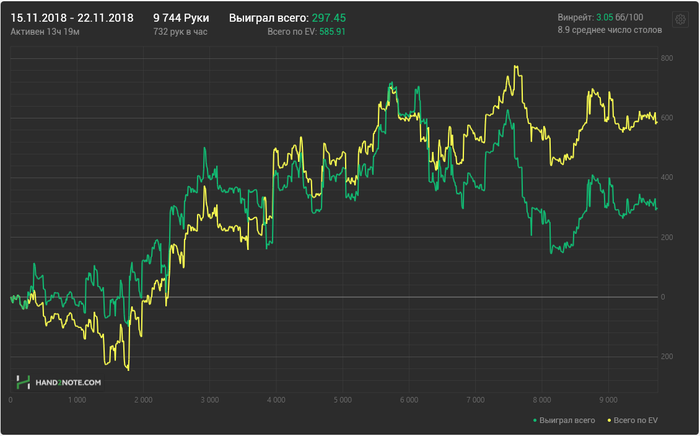Open the date range 15.11.2018 - 22.11.2018
This screenshot has height=436, width=700.
pos(72,18)
